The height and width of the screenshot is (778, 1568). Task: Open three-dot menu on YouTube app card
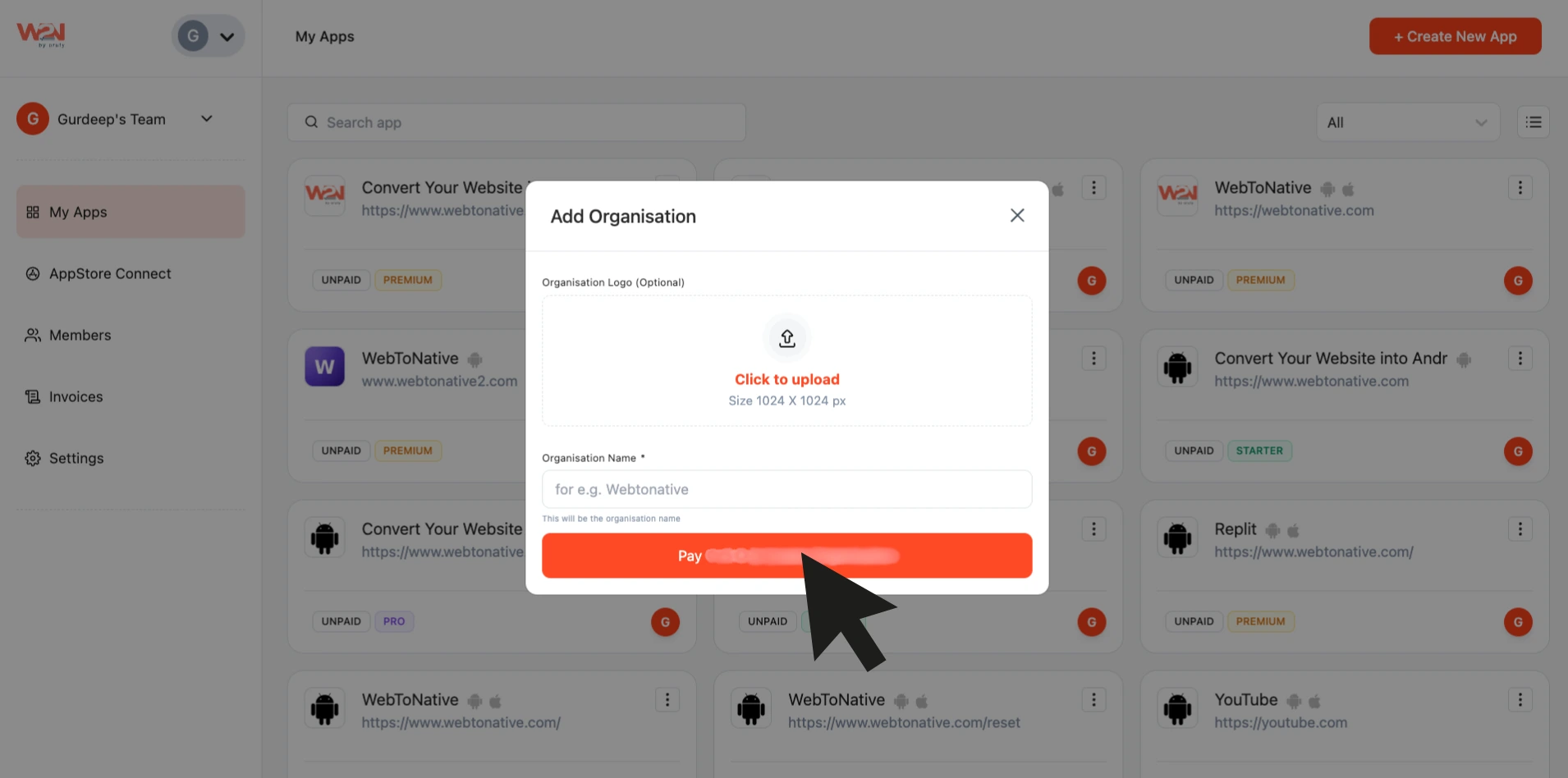[1520, 700]
